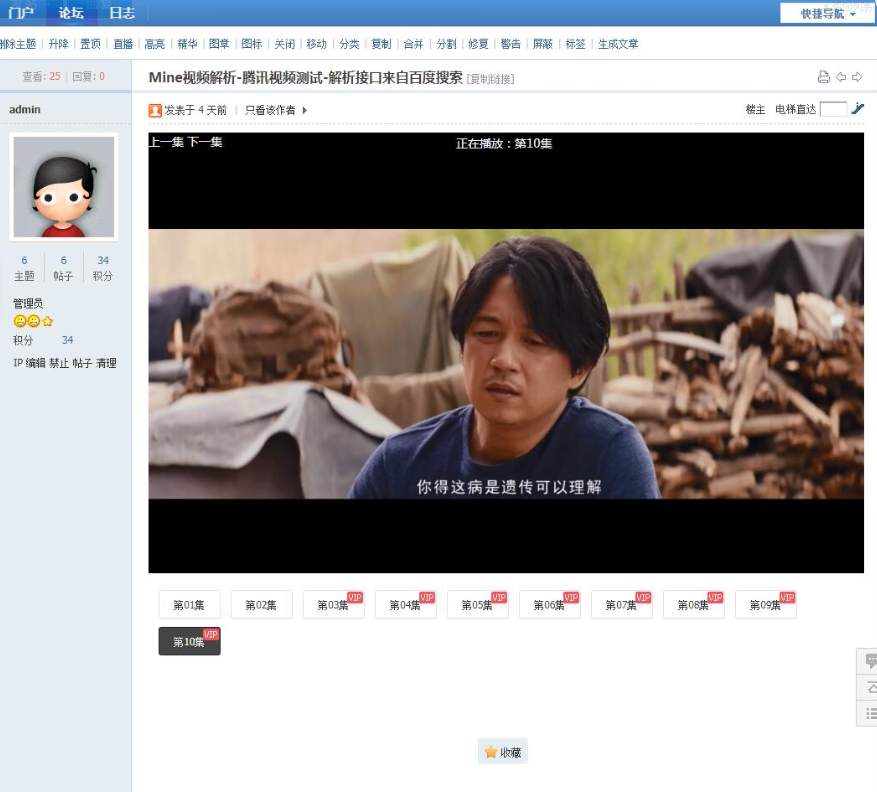
Task: Choose 关闭 to close the thread
Action: coord(284,44)
